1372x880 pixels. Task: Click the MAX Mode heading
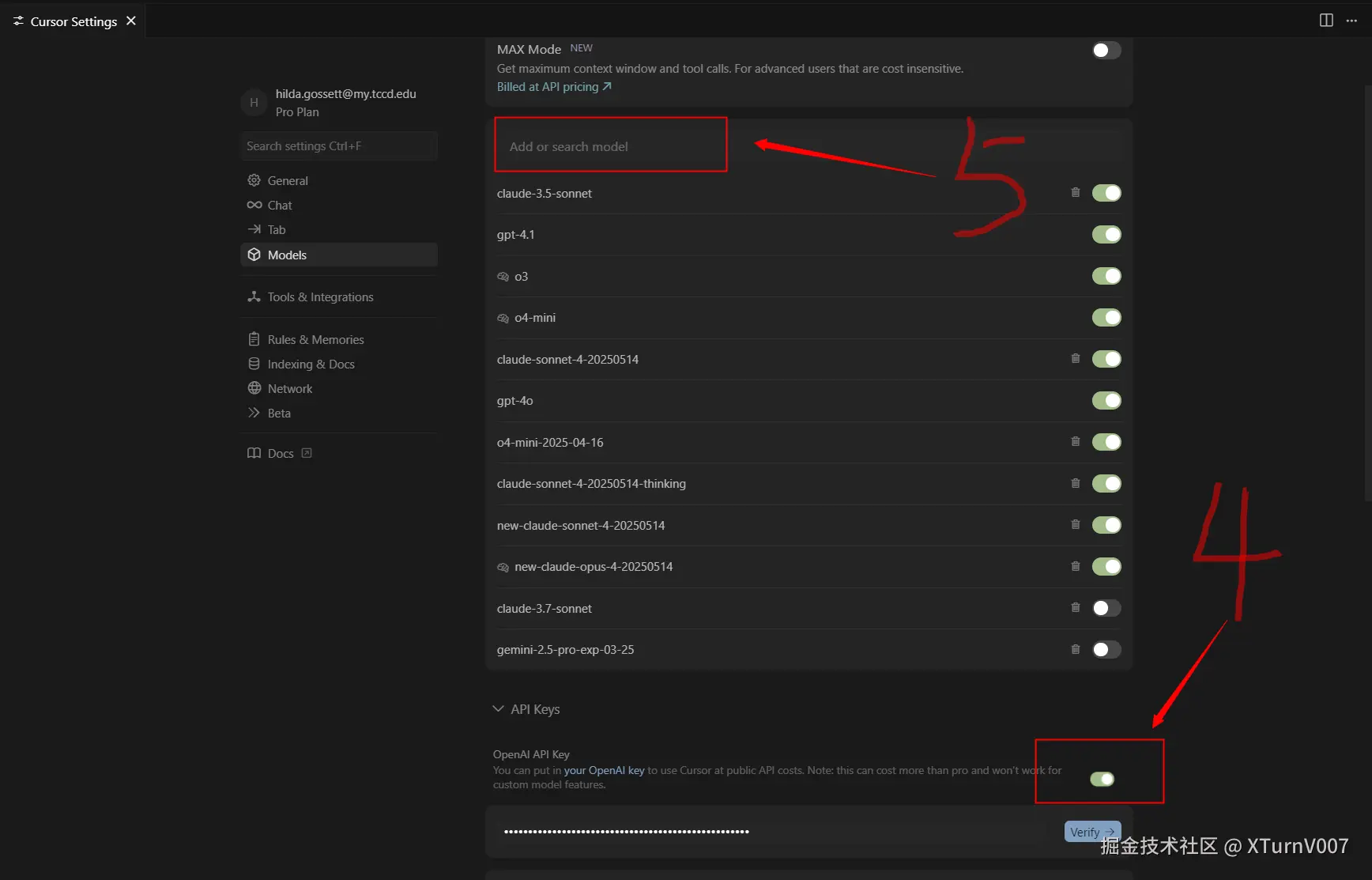529,49
